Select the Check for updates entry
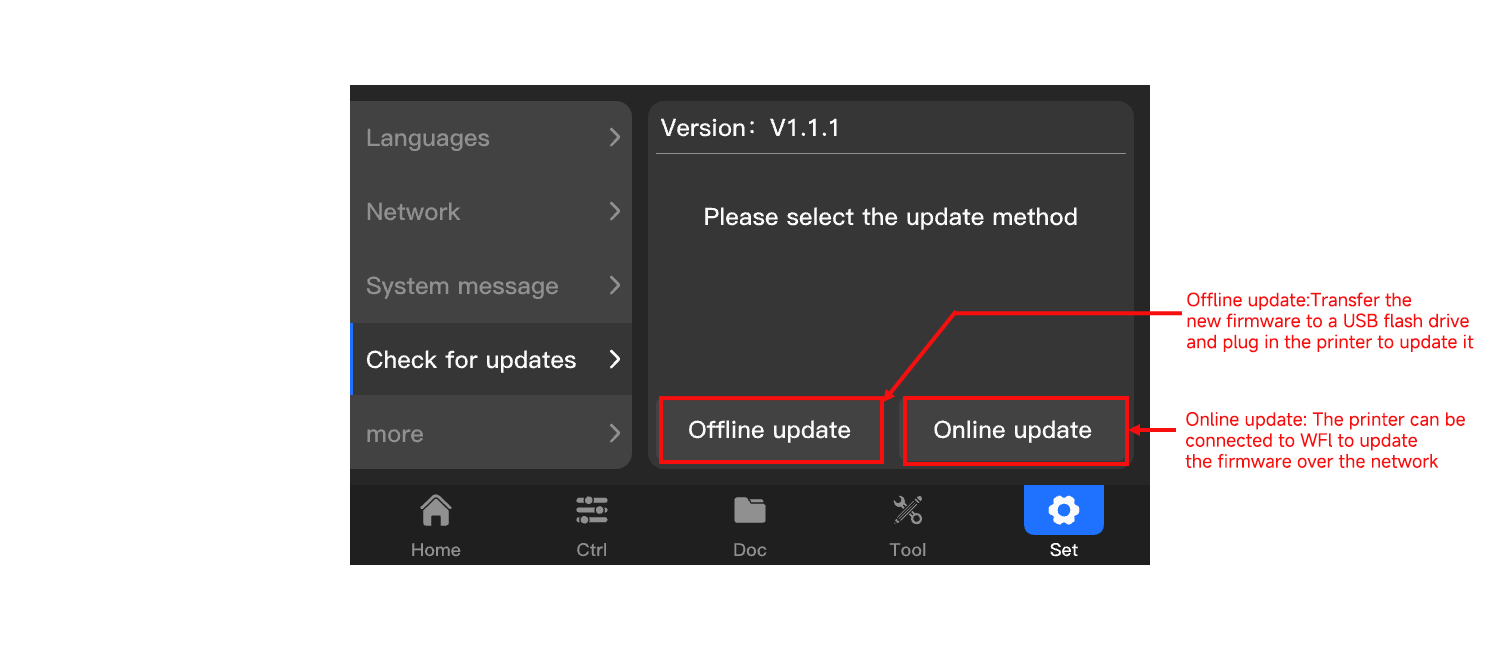The height and width of the screenshot is (650, 1500). 471,360
